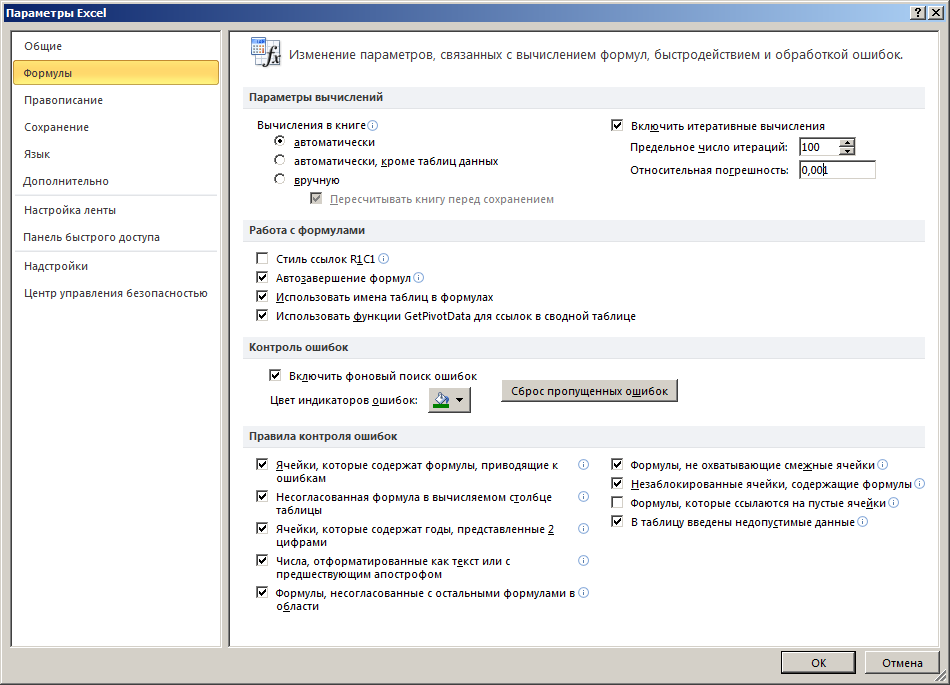Toggle Формулы, не охватывающие смежные ячейки
This screenshot has width=950, height=685.
[617, 465]
